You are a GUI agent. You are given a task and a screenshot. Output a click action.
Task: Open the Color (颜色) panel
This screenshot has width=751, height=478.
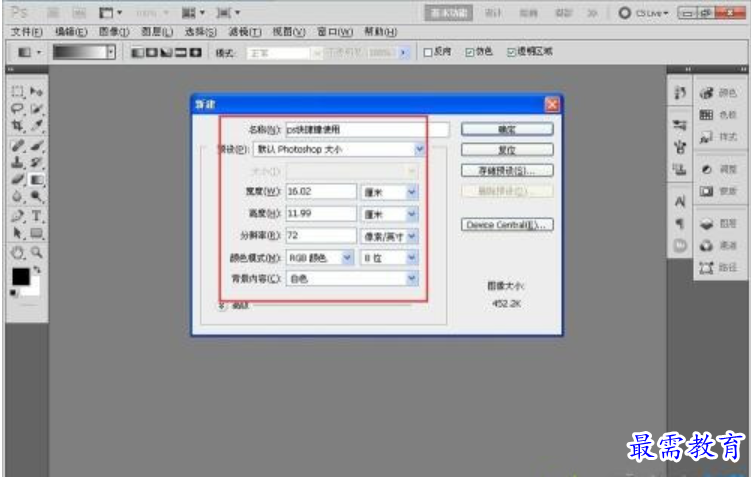click(718, 93)
